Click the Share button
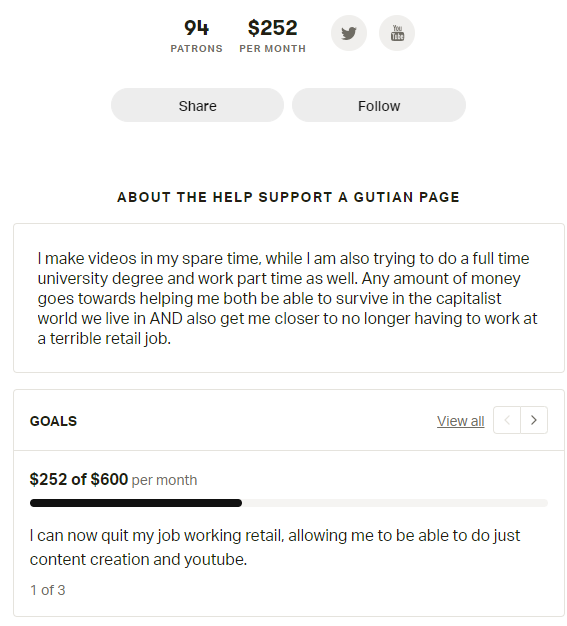 (197, 105)
